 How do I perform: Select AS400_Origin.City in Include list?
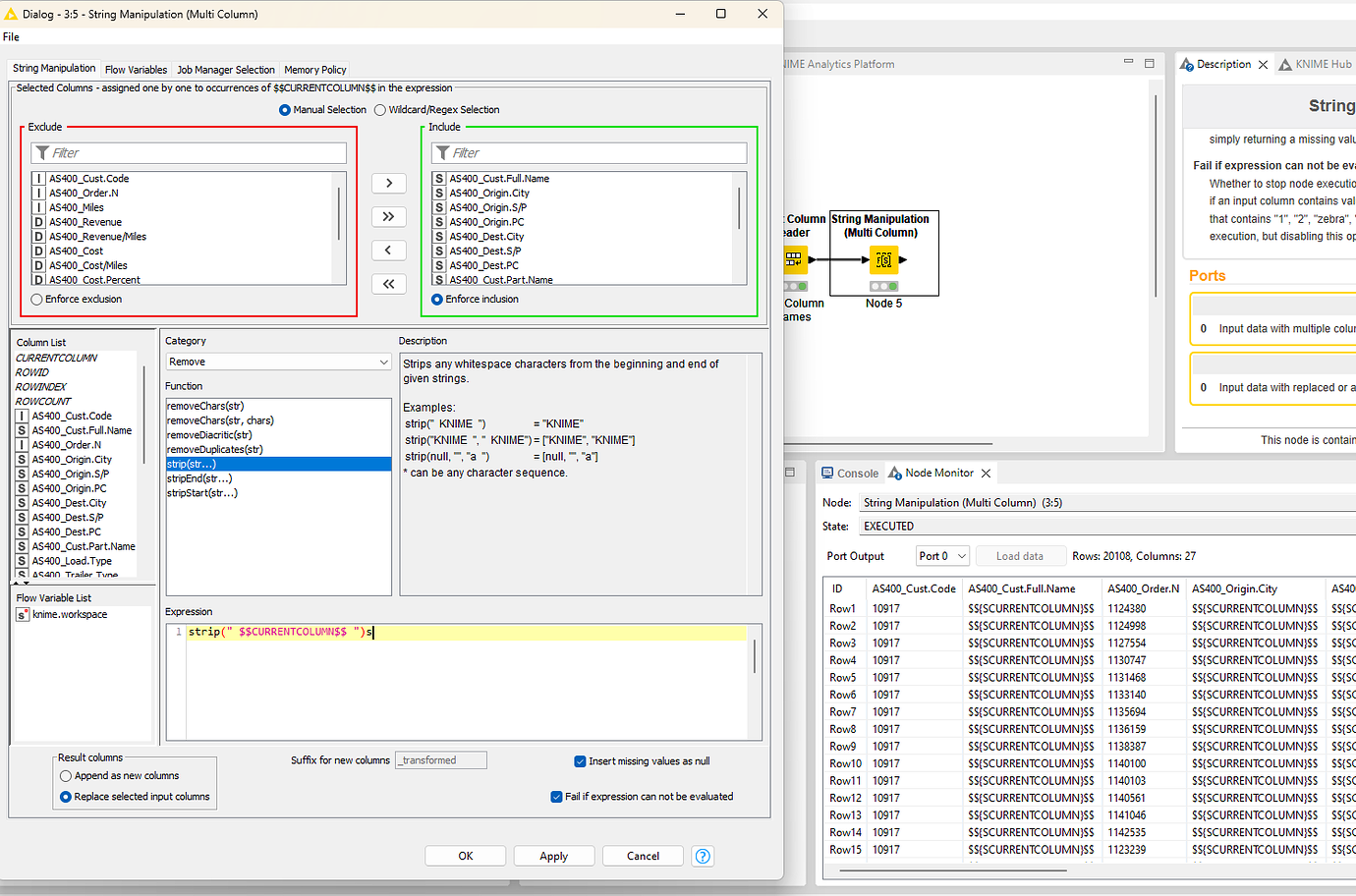pyautogui.click(x=489, y=194)
